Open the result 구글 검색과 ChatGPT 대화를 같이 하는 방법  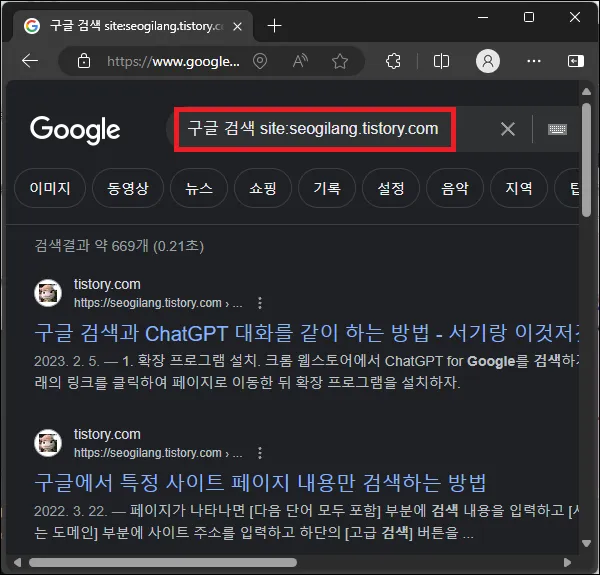(306, 333)
